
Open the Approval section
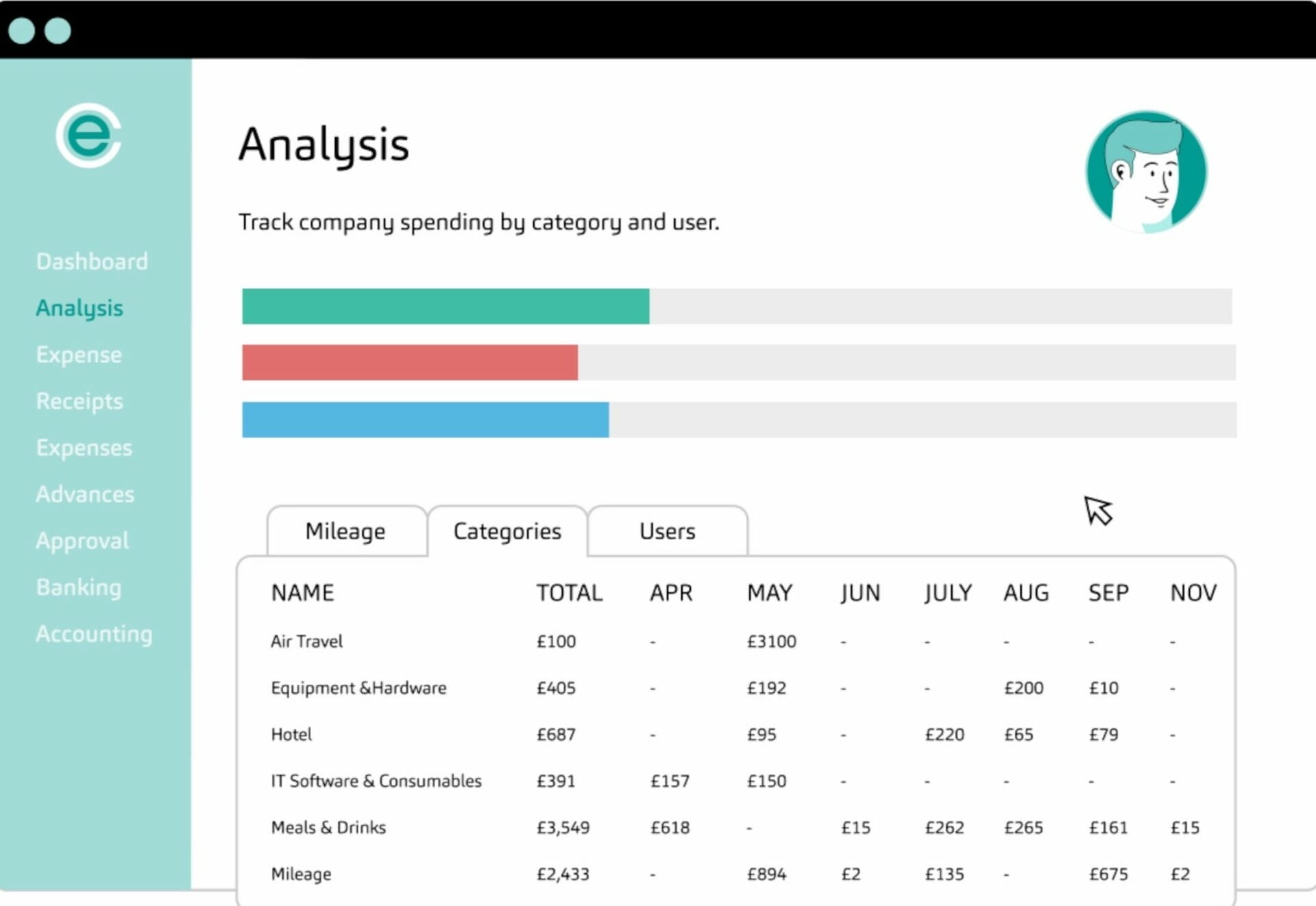[82, 541]
